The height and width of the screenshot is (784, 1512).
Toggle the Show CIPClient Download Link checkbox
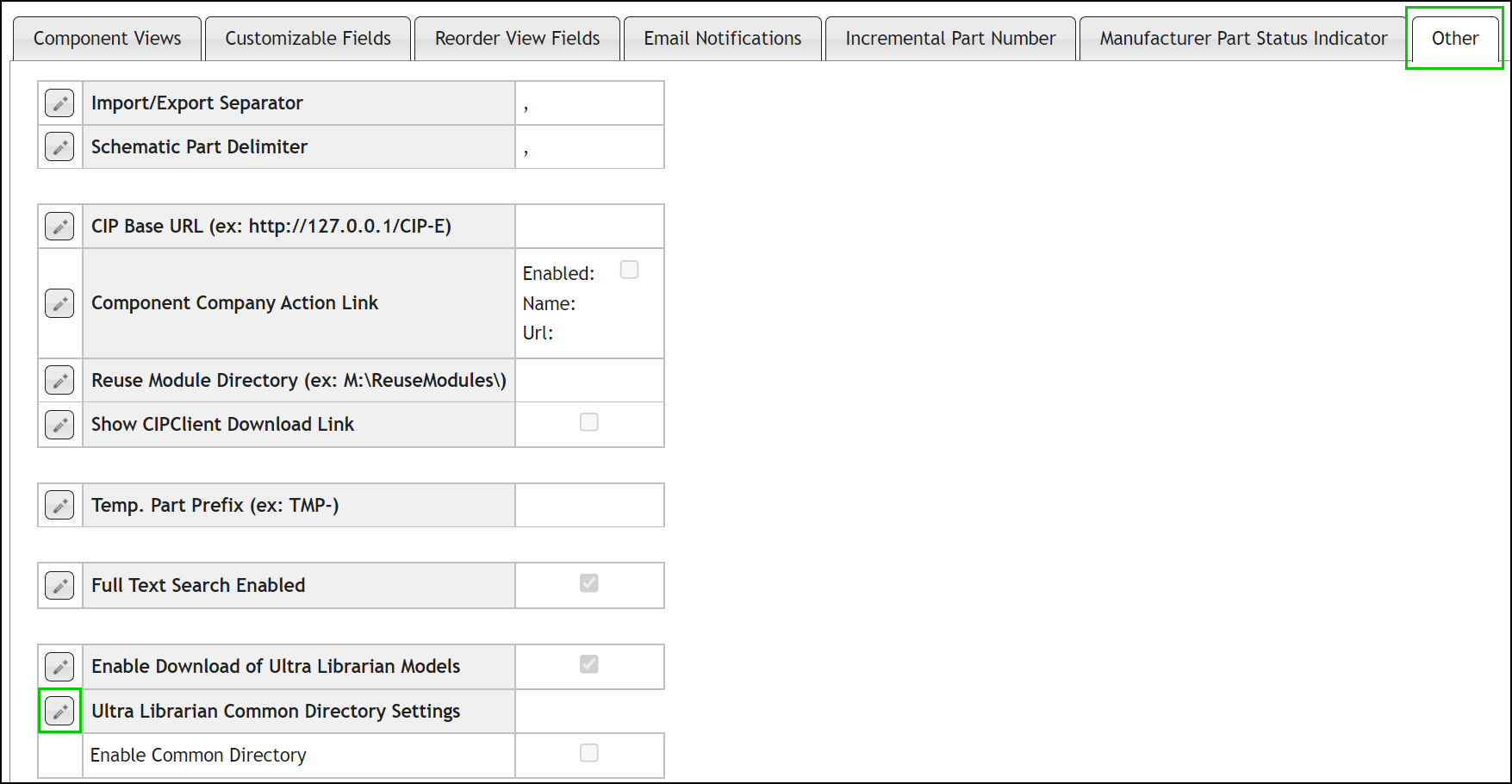click(x=588, y=421)
